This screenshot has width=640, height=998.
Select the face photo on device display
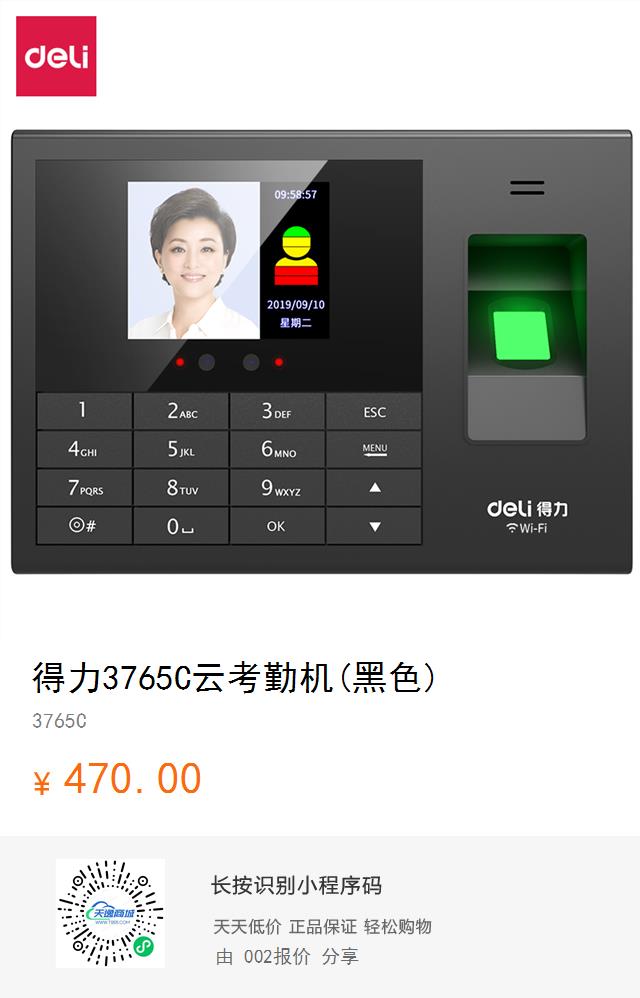coord(194,260)
